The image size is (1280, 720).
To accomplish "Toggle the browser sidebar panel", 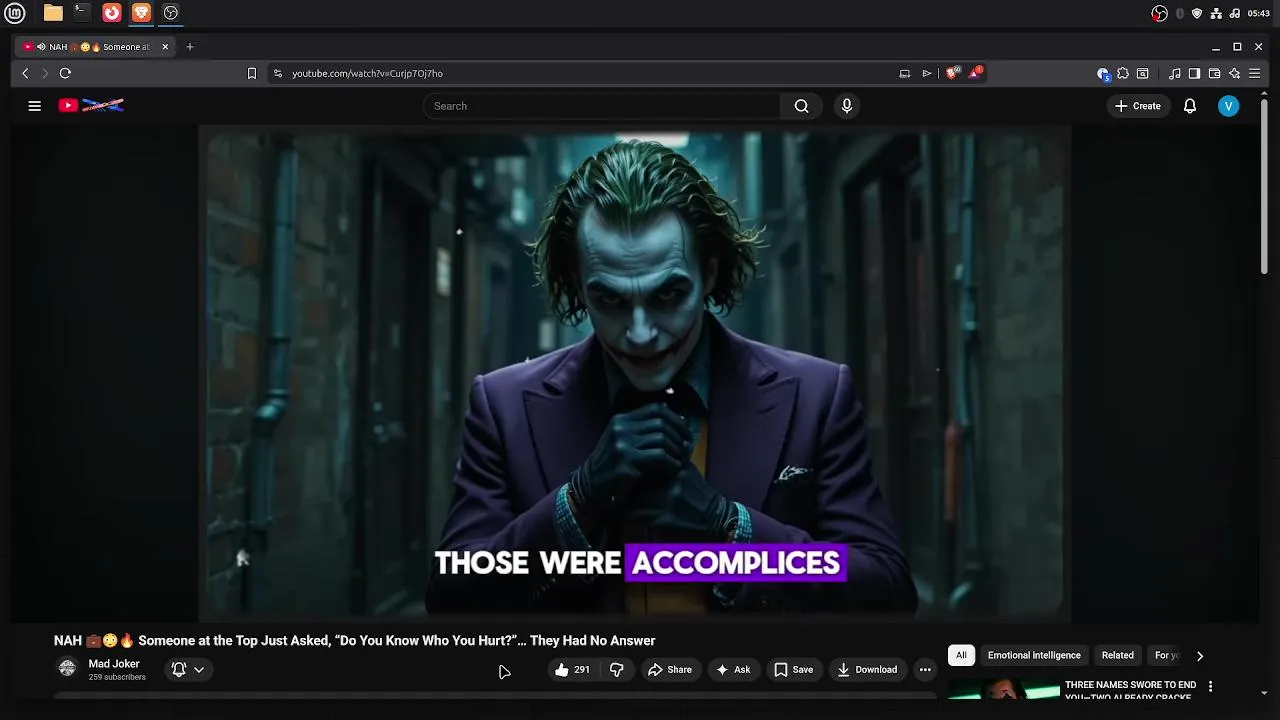I will (x=1194, y=73).
